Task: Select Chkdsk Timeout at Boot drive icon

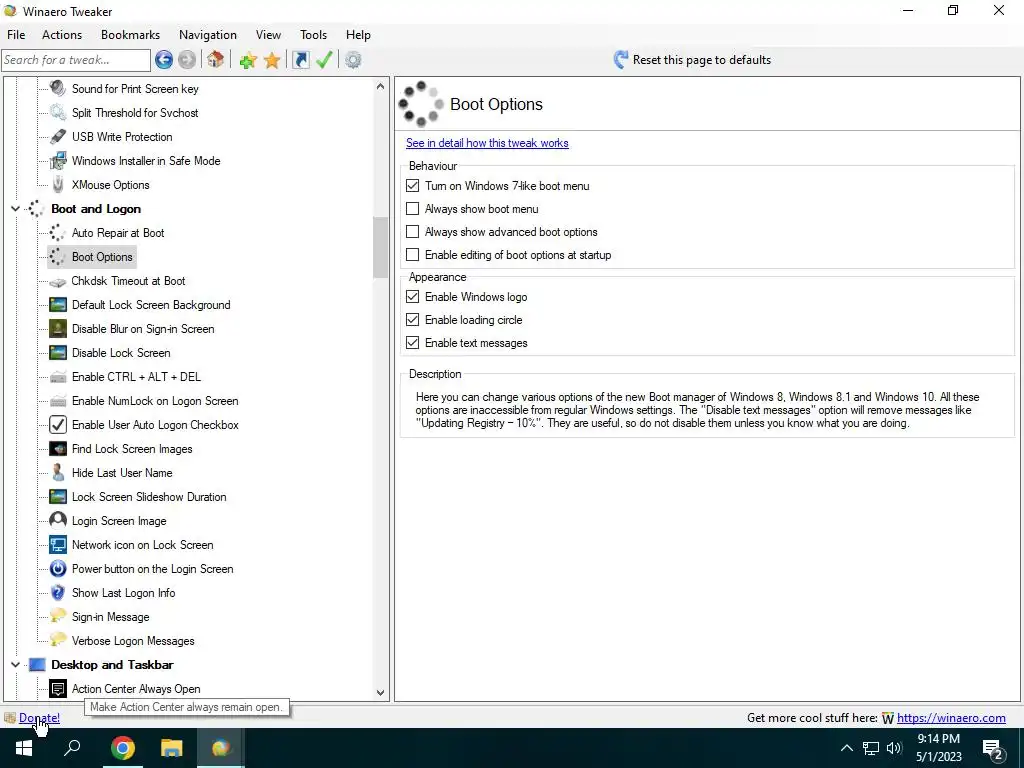Action: pyautogui.click(x=58, y=281)
